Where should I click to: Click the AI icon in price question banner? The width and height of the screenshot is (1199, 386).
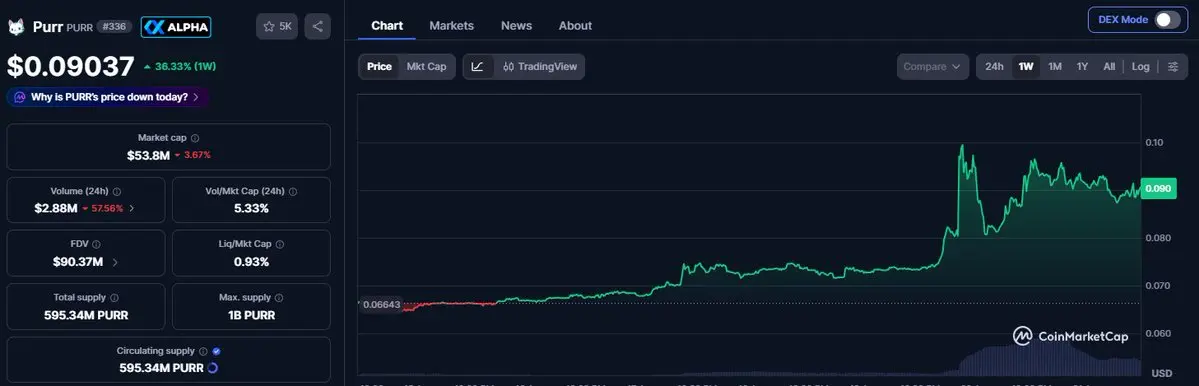(x=19, y=97)
